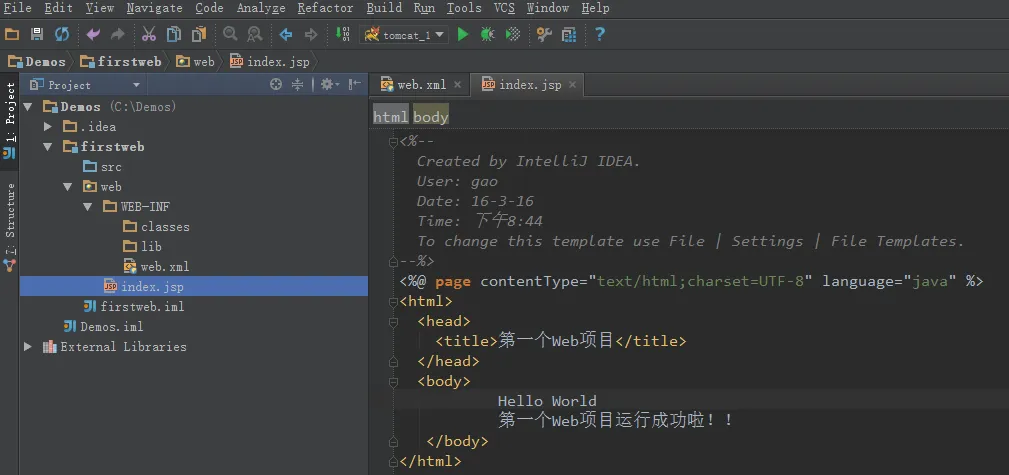Viewport: 1009px width, 475px height.
Task: Open Project Structure from the toolbar
Action: coord(569,35)
